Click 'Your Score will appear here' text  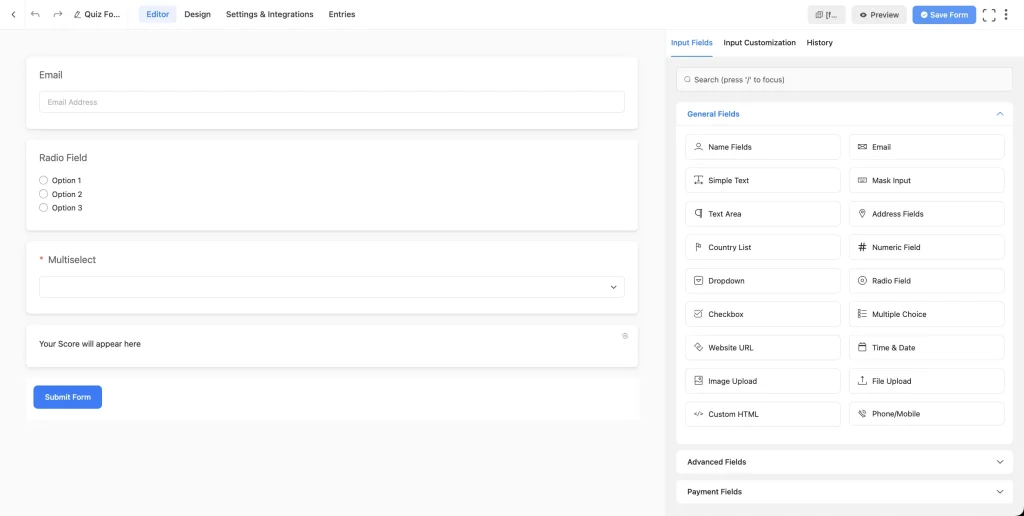click(90, 344)
